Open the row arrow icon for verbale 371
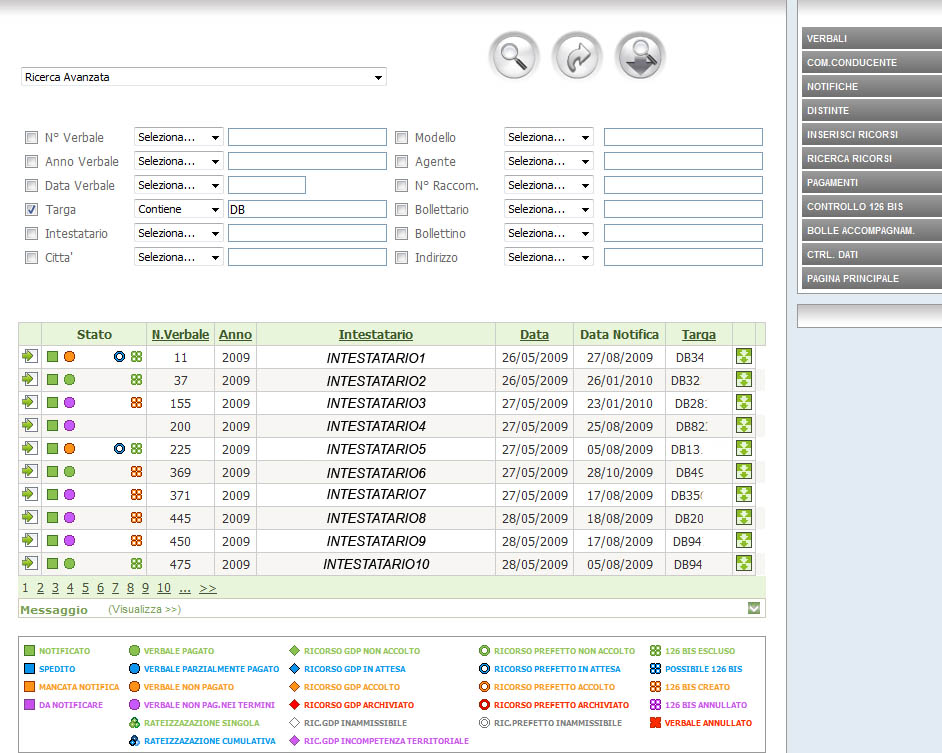 pyautogui.click(x=29, y=494)
